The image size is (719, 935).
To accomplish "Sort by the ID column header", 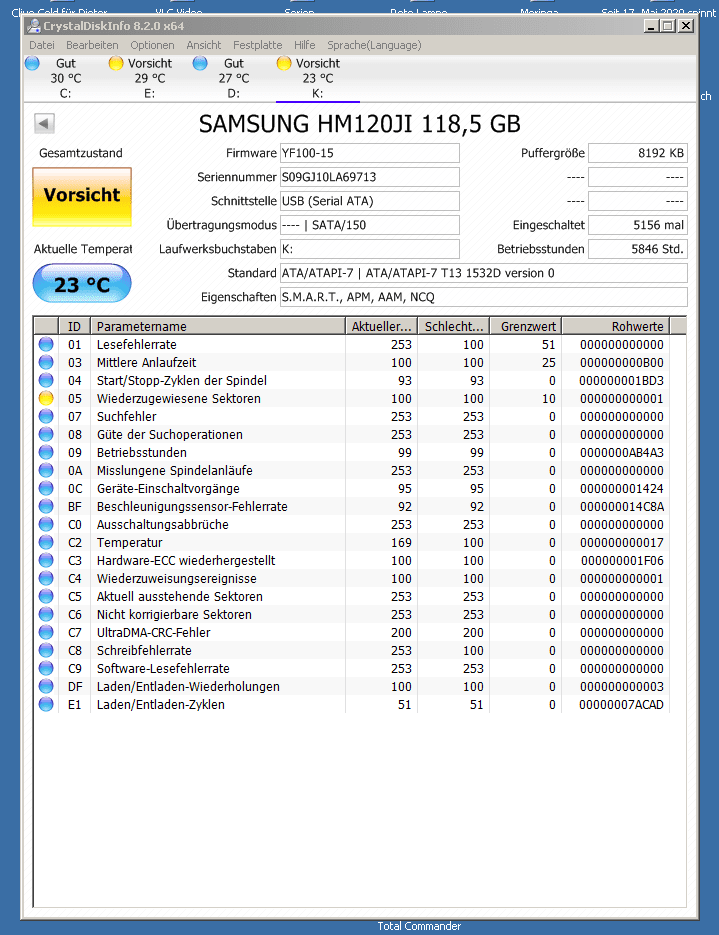I will [x=74, y=326].
